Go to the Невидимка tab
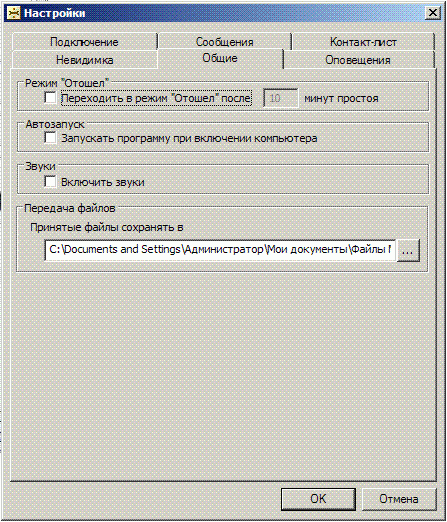447x522 pixels. click(85, 60)
